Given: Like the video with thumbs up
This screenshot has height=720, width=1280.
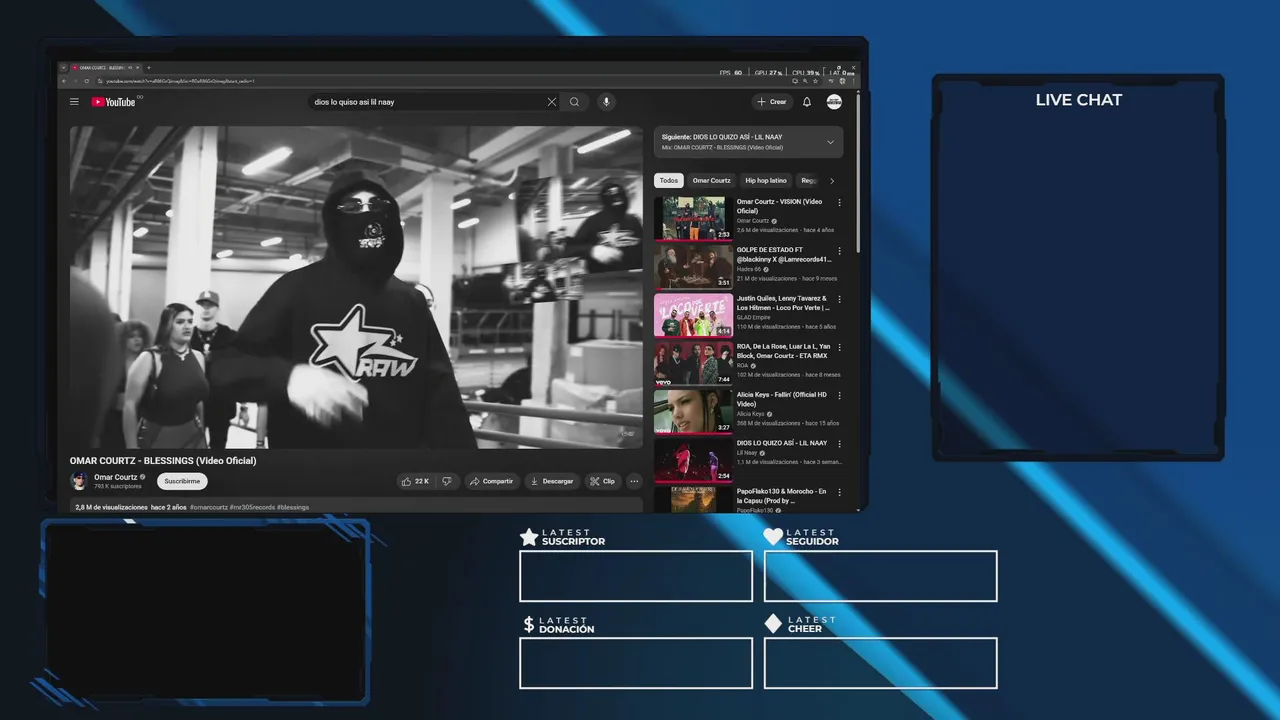Looking at the screenshot, I should point(415,481).
